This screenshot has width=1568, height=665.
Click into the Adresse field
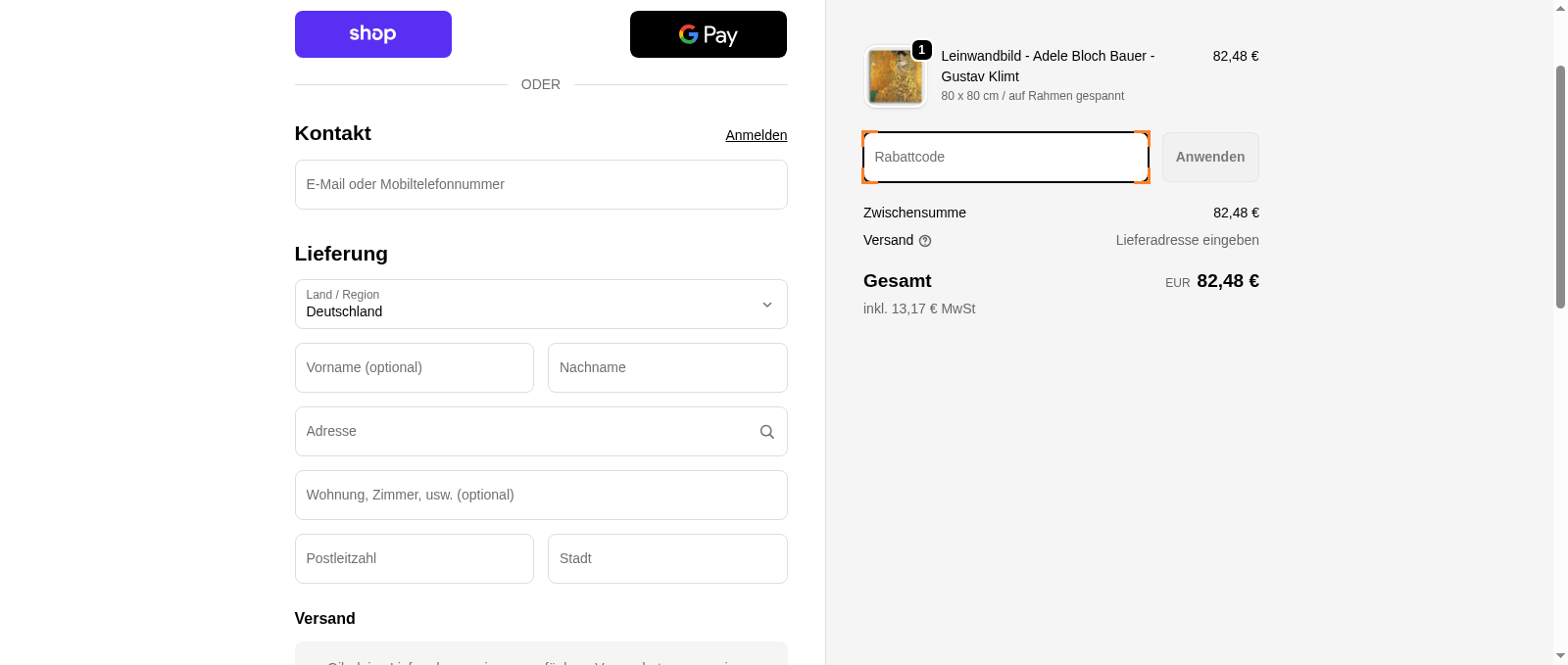click(x=529, y=431)
